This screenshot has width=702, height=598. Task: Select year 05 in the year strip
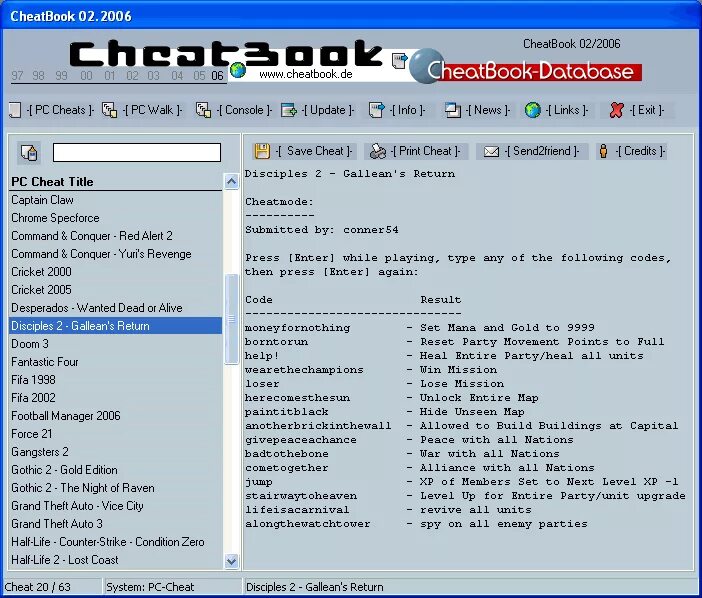point(199,75)
